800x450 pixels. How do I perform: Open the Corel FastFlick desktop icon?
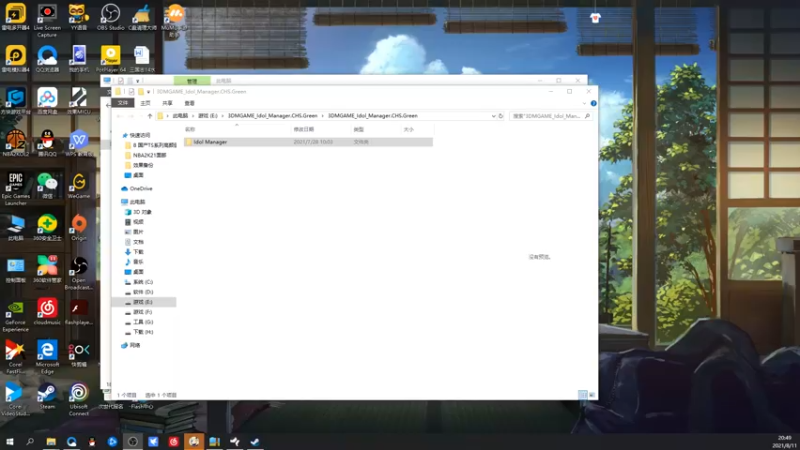(15, 357)
